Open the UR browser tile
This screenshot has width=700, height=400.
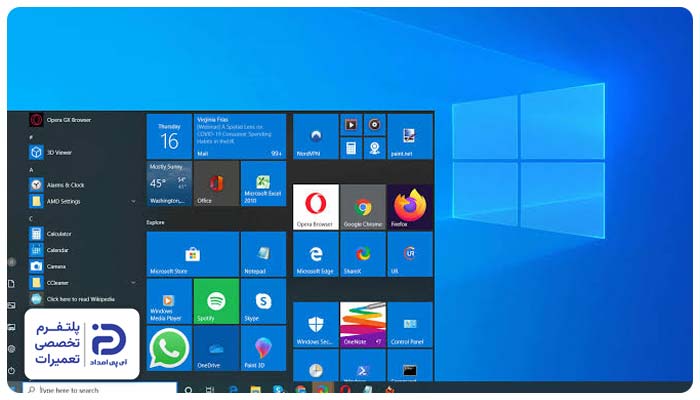click(x=410, y=254)
